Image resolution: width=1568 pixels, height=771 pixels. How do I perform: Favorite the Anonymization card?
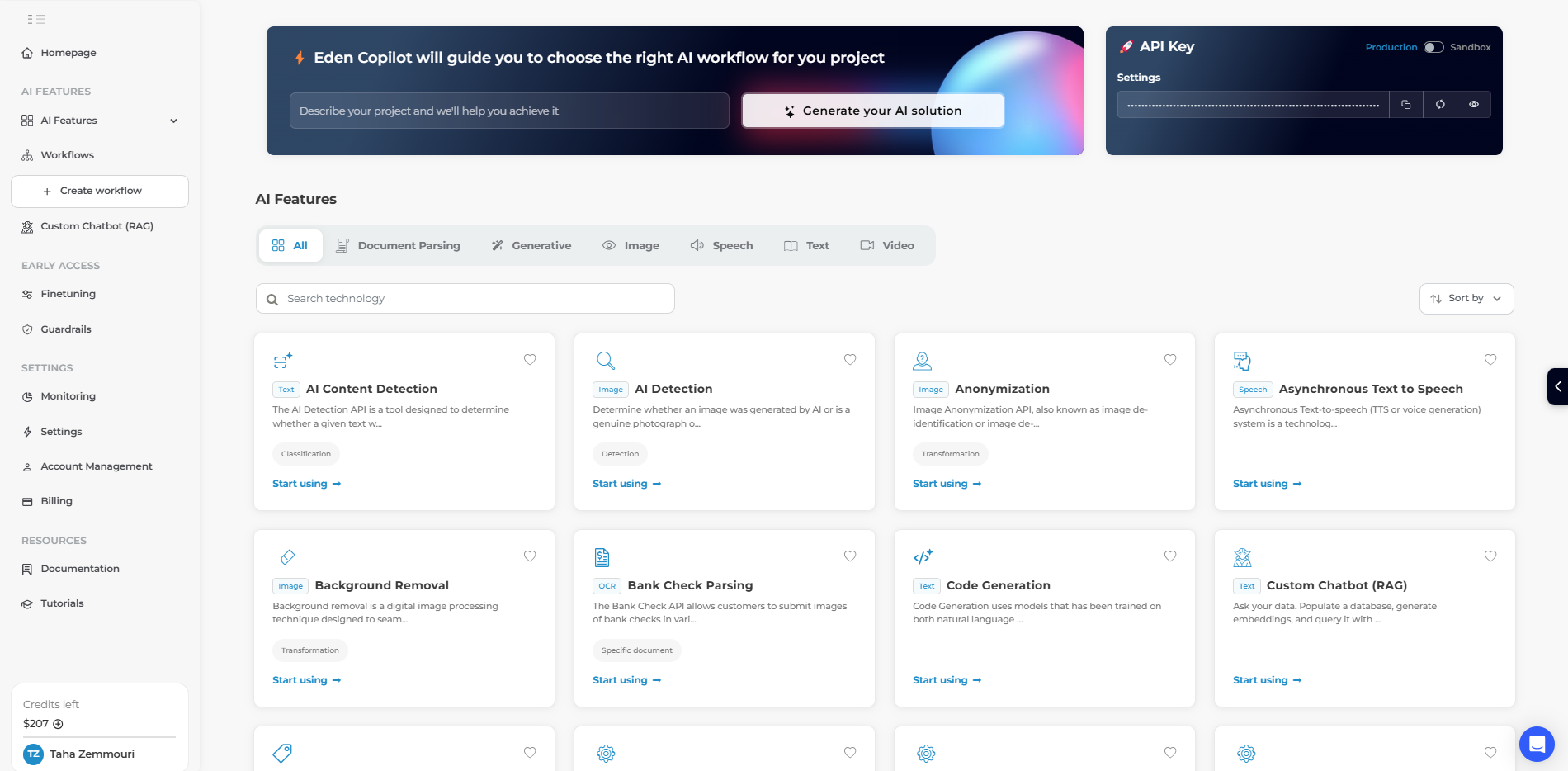(1170, 359)
